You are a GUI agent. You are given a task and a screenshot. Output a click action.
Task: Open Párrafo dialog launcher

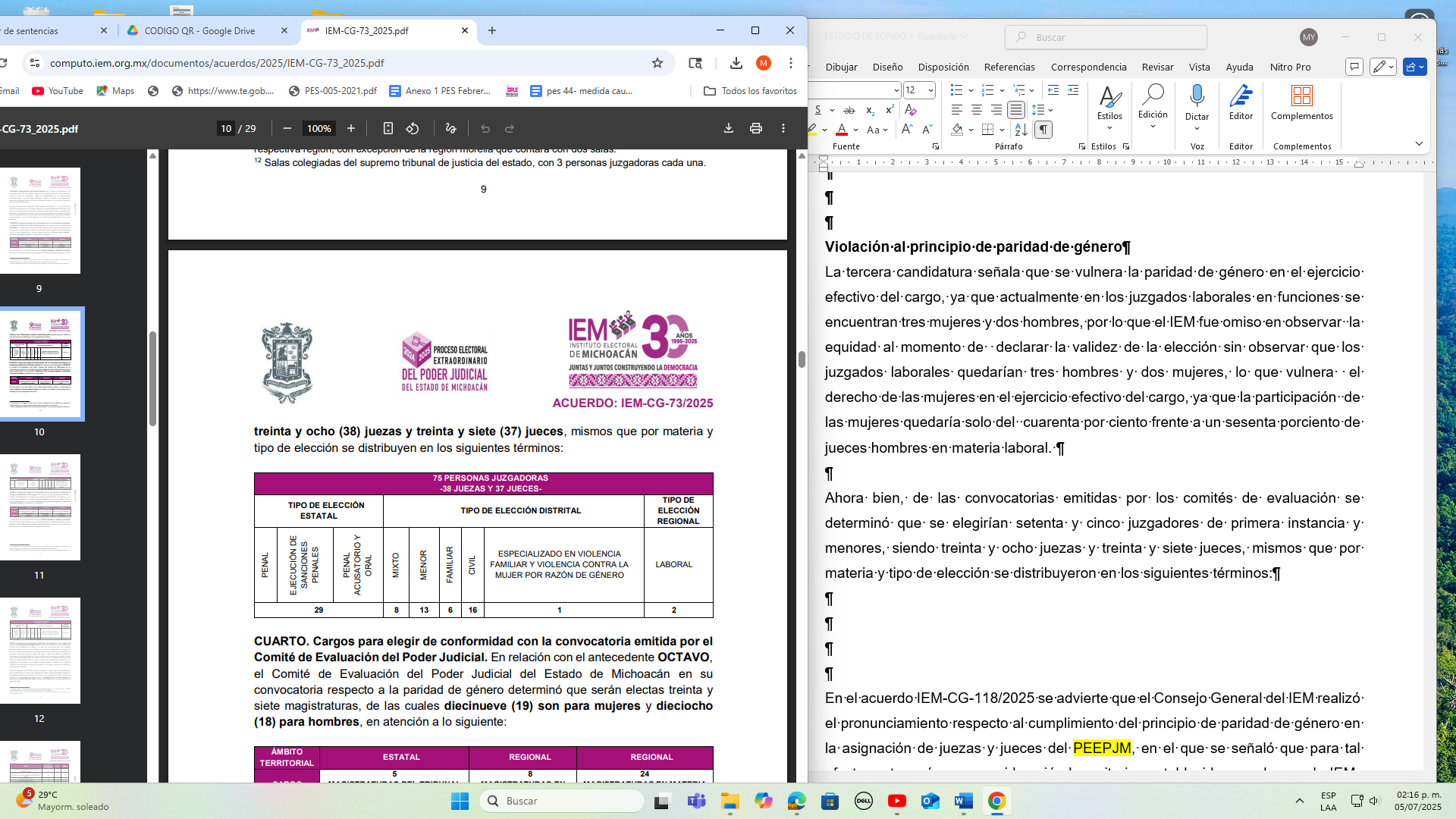coord(1081,146)
